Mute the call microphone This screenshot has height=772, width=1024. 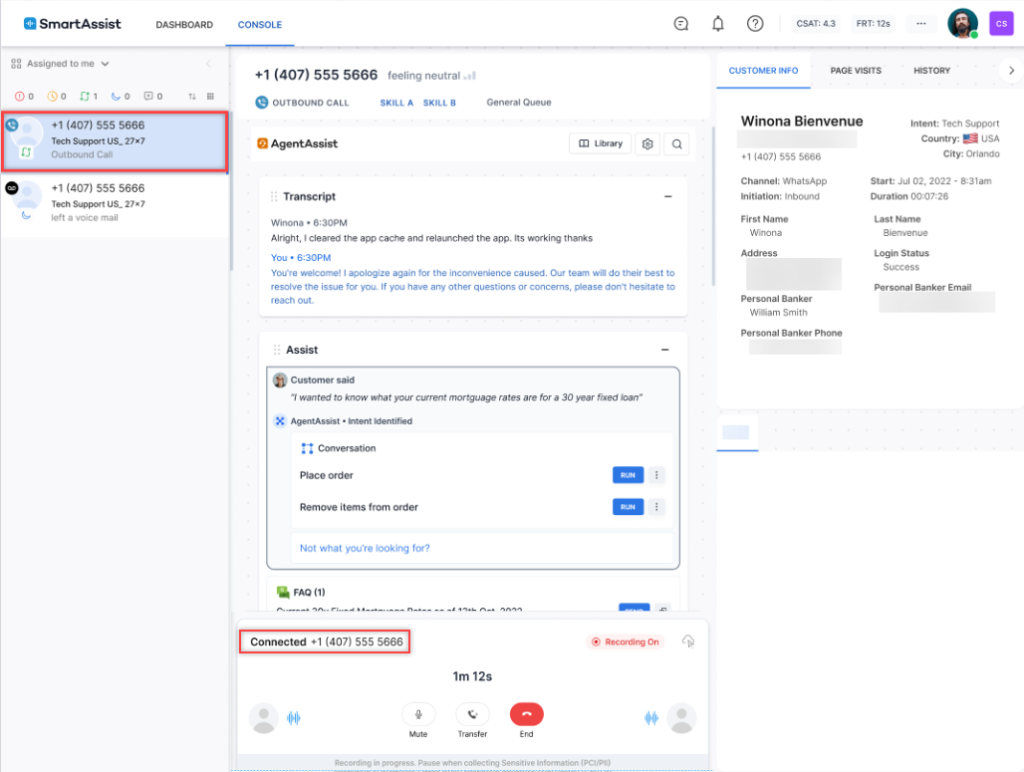click(x=417, y=713)
